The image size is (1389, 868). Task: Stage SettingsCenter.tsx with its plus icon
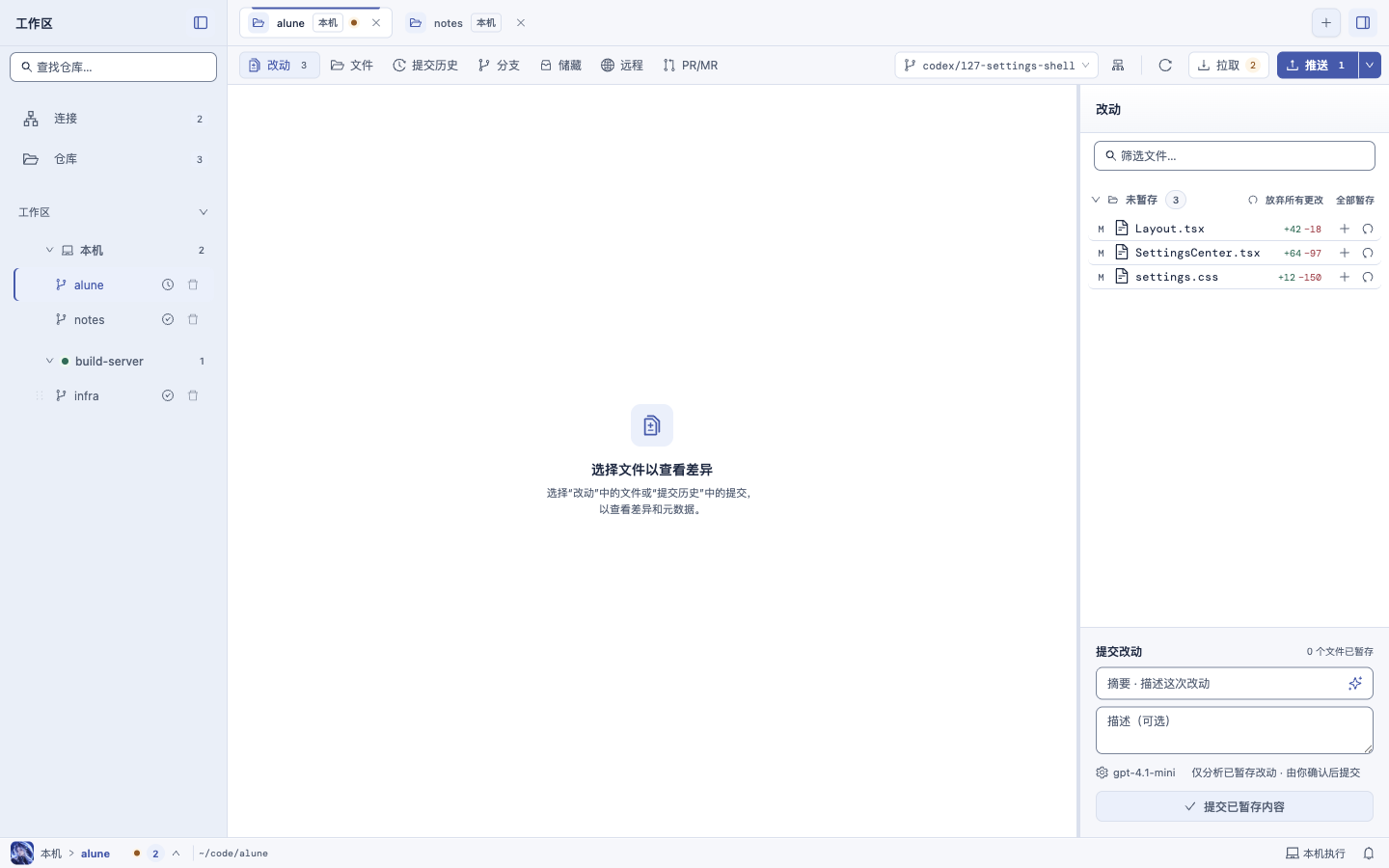pyautogui.click(x=1345, y=253)
